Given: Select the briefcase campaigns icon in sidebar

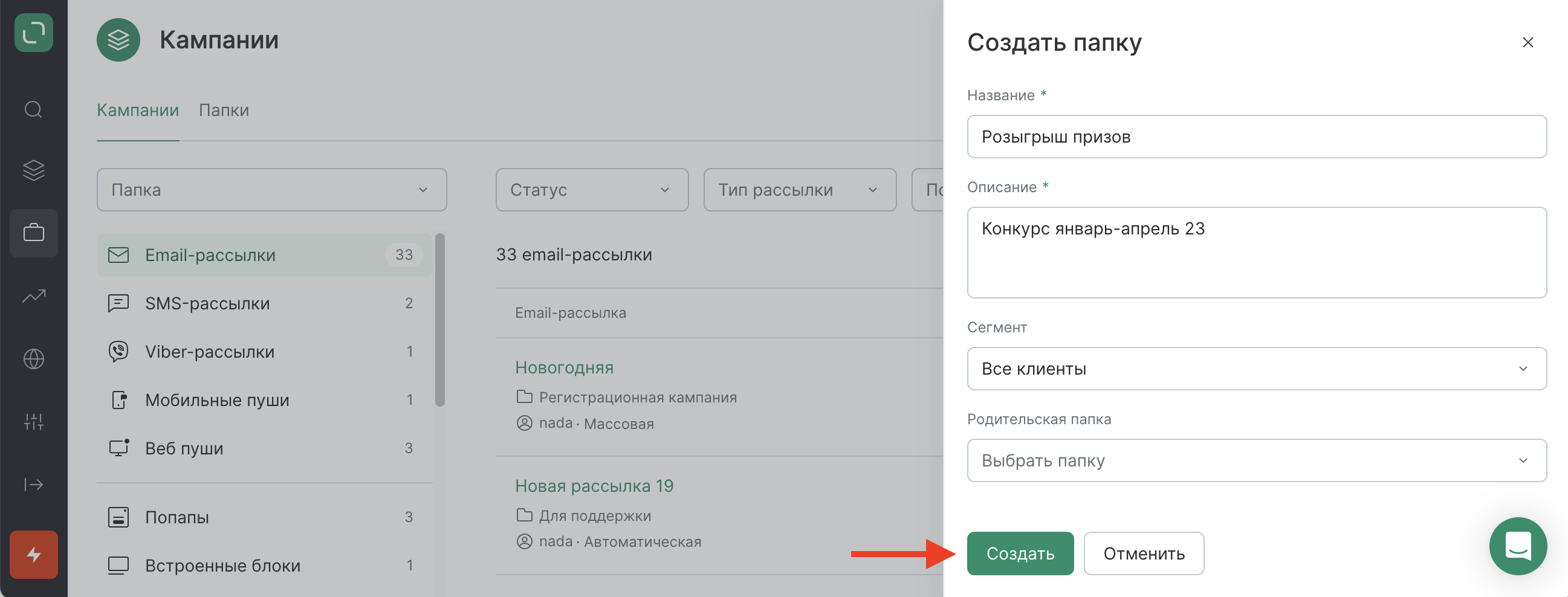Looking at the screenshot, I should pos(33,233).
